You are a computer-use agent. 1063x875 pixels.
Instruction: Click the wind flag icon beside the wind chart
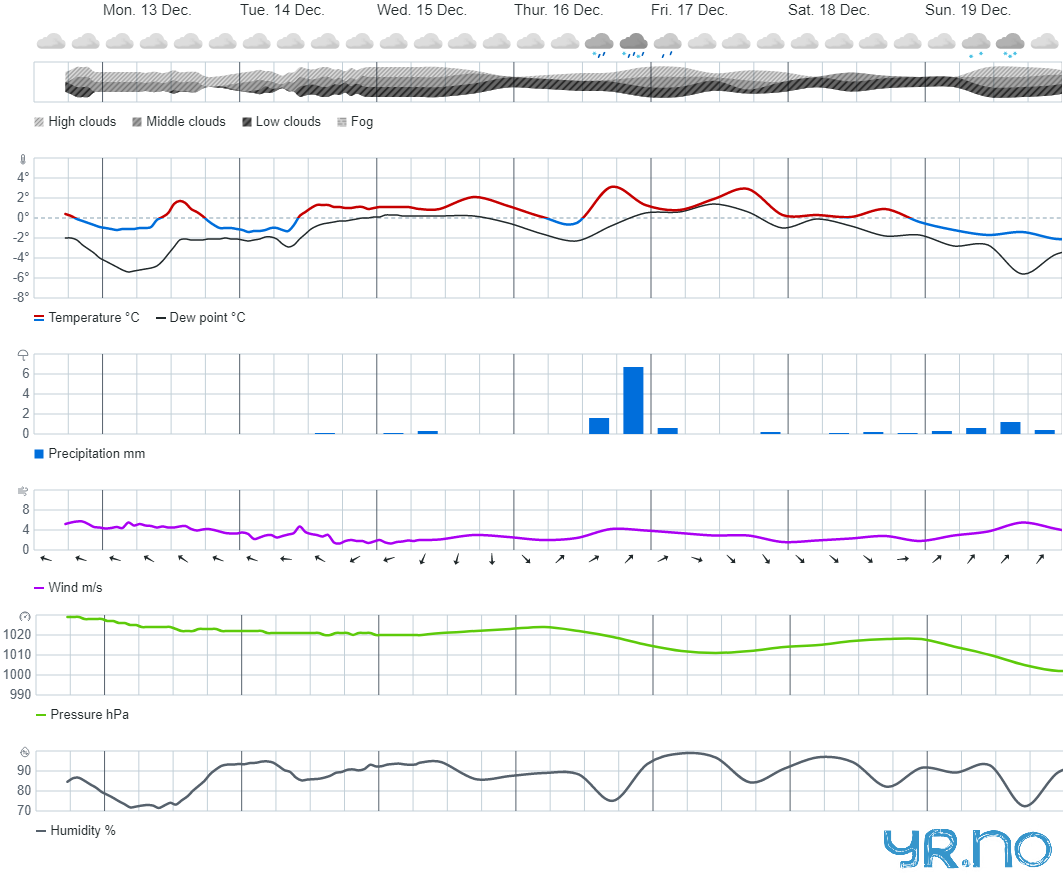[24, 491]
